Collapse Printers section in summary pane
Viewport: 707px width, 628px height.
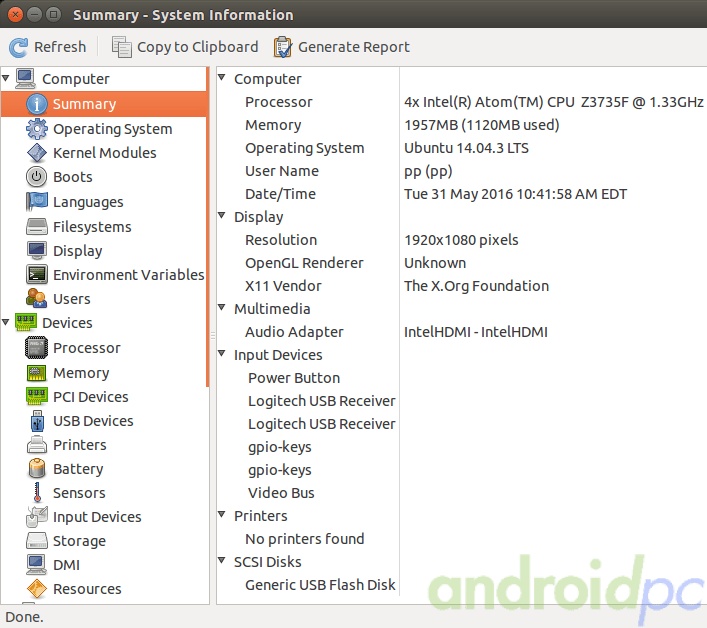[x=221, y=514]
